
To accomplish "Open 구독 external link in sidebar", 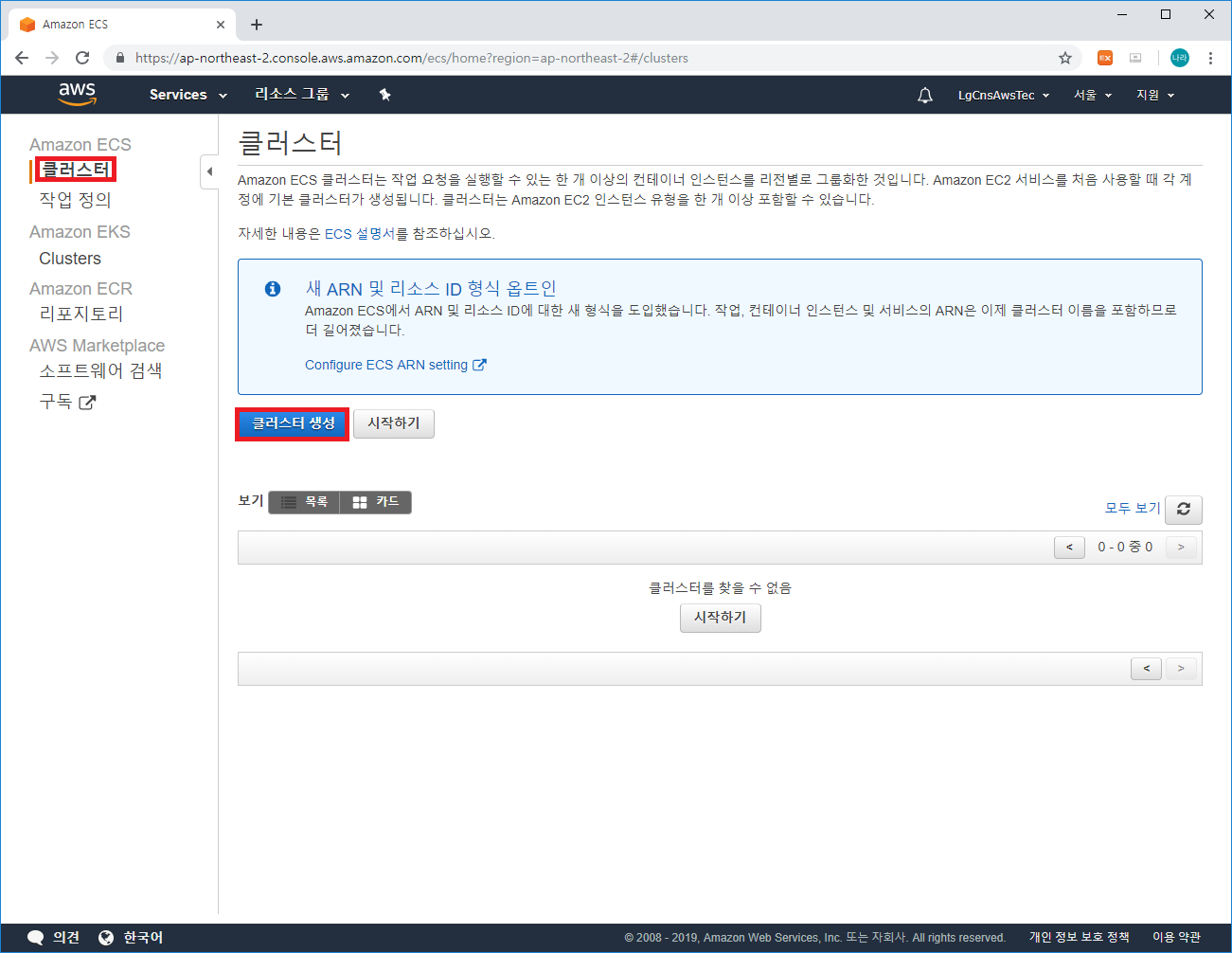I will pyautogui.click(x=67, y=402).
